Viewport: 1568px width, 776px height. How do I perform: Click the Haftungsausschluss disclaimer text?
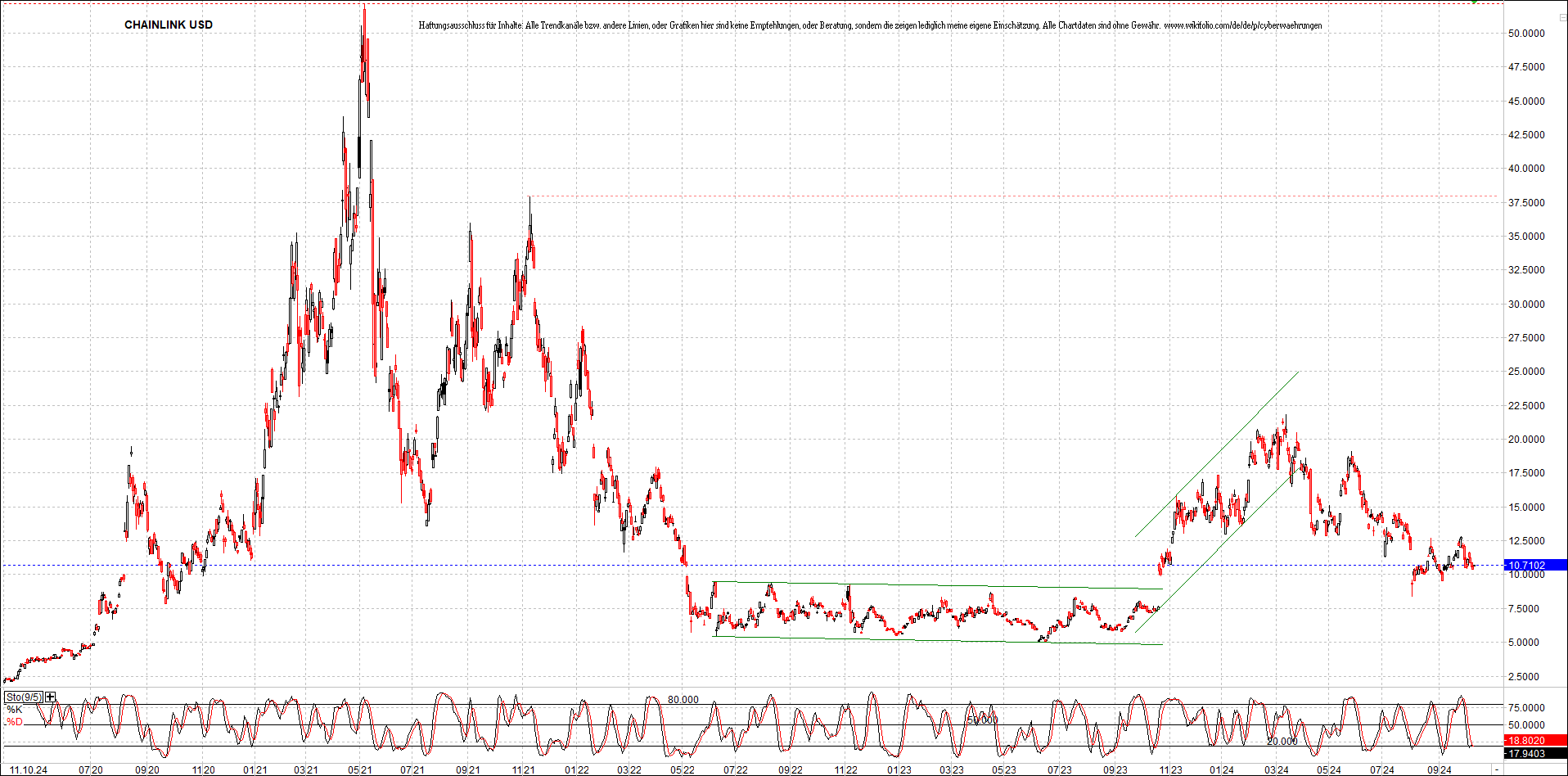(x=790, y=25)
